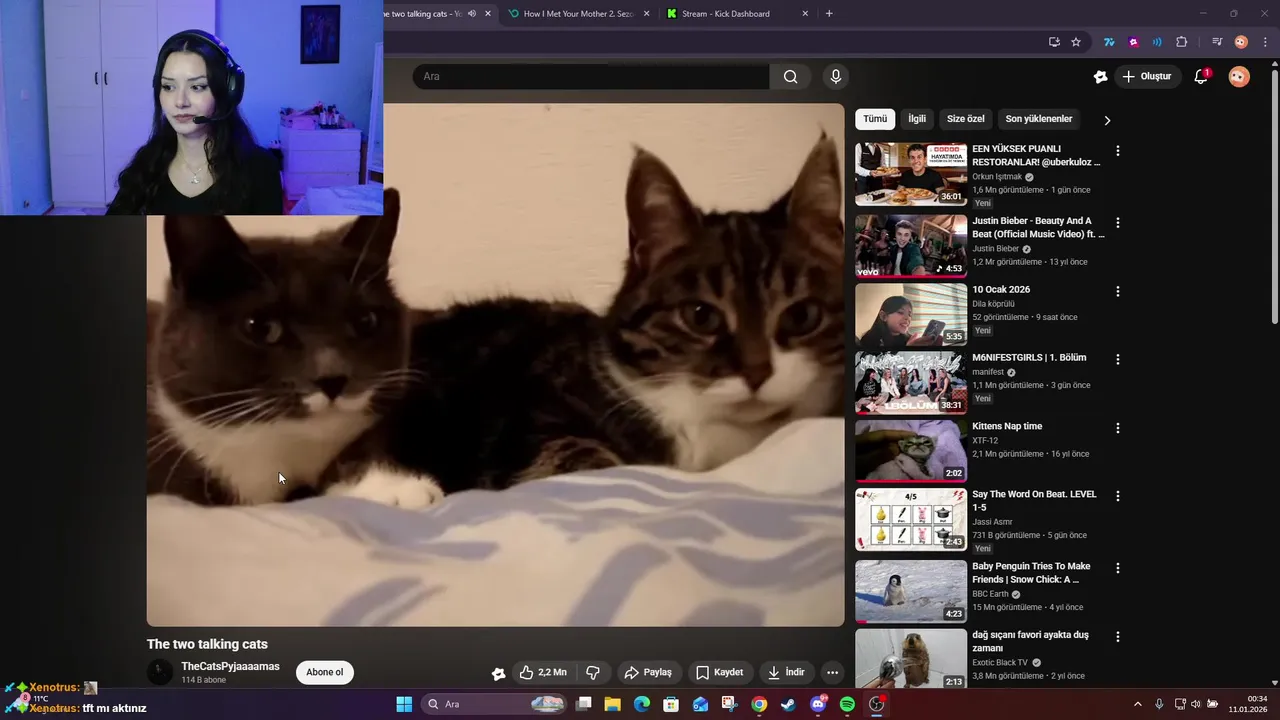Open YouTube account avatar menu
Viewport: 1280px width, 720px height.
(x=1239, y=77)
